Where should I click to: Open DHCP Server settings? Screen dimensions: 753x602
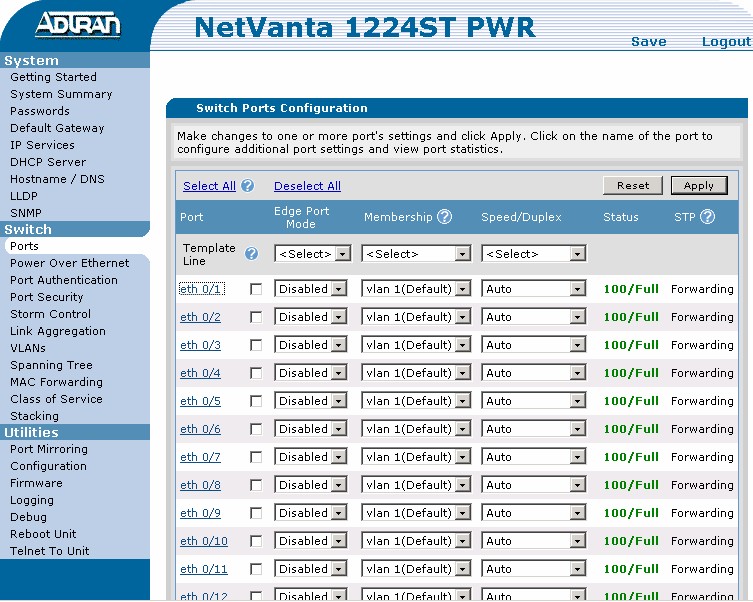(48, 162)
